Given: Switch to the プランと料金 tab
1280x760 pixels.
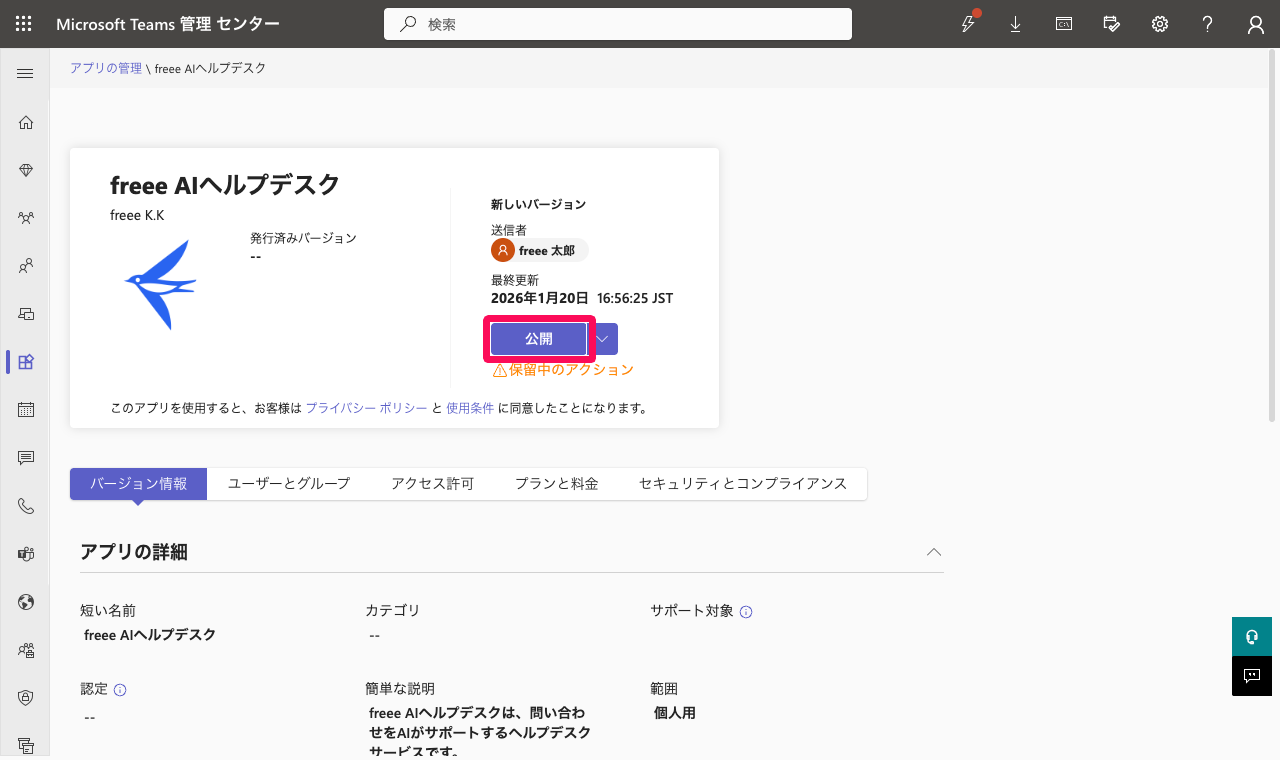Looking at the screenshot, I should (556, 484).
